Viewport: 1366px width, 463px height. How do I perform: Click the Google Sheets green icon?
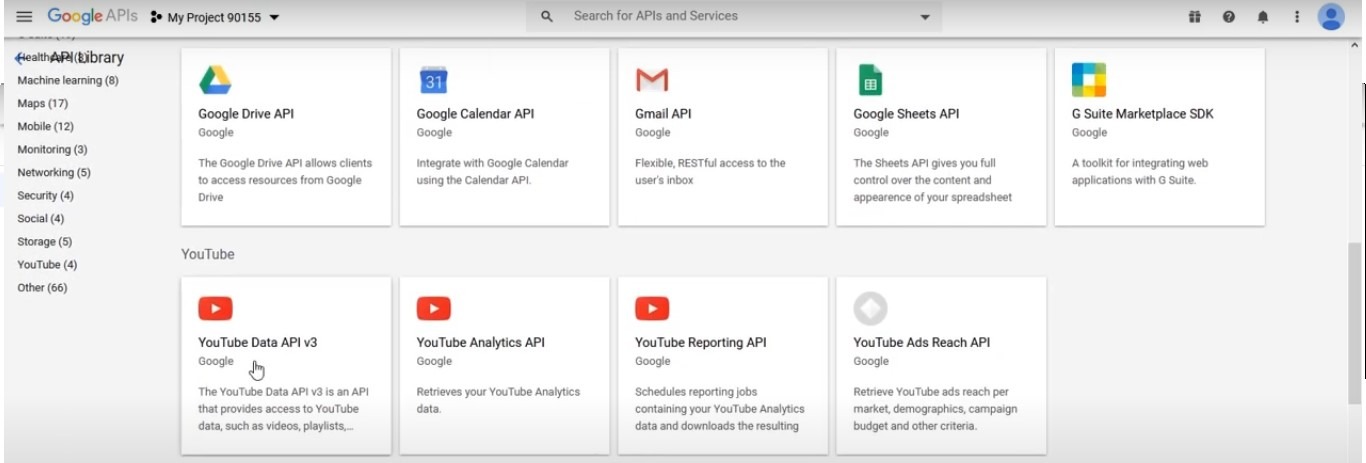(x=869, y=79)
